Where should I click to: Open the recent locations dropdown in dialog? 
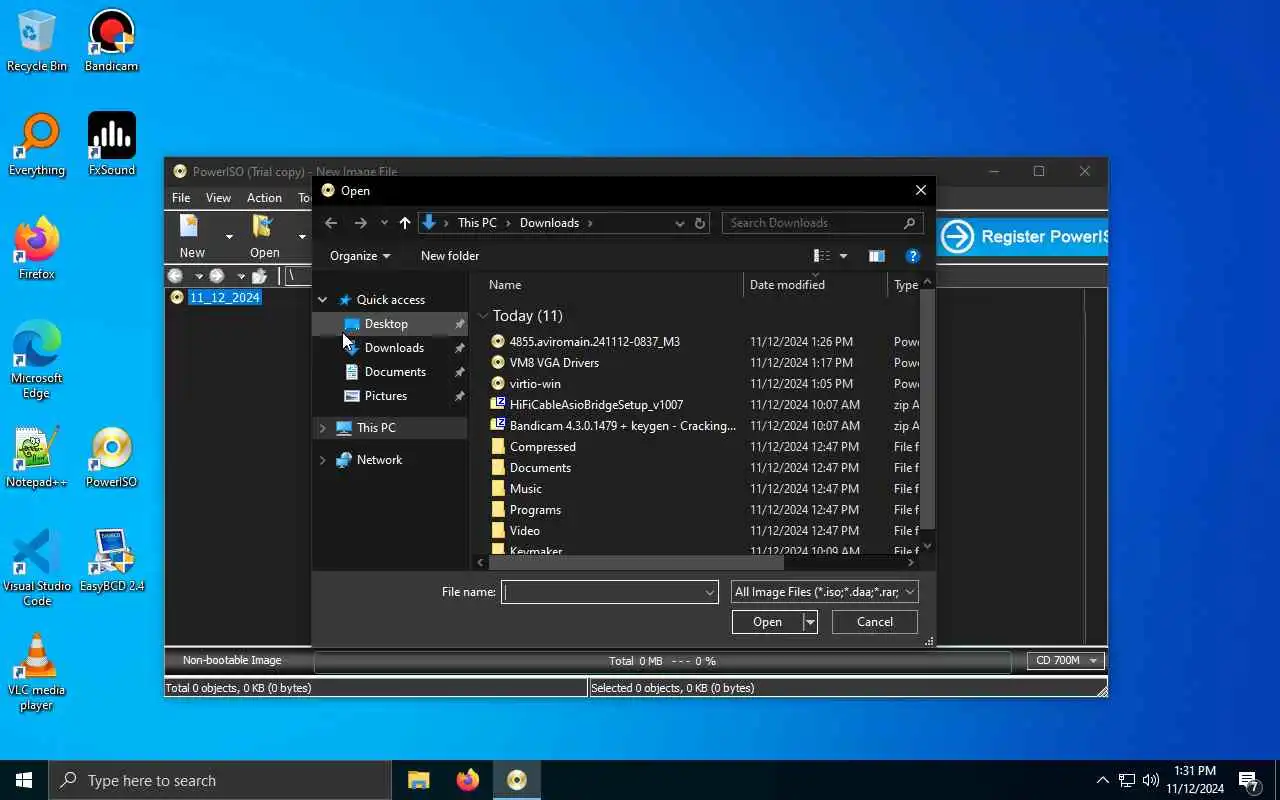[384, 223]
